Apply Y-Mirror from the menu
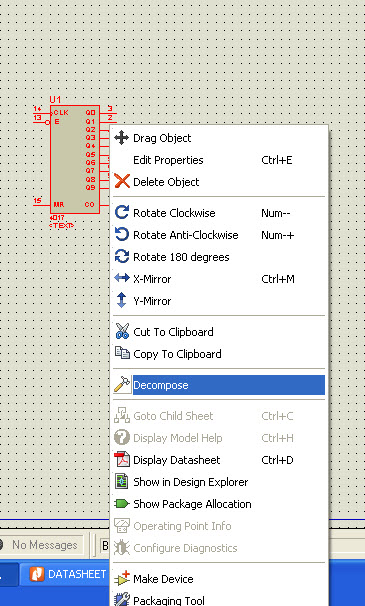 (x=219, y=301)
